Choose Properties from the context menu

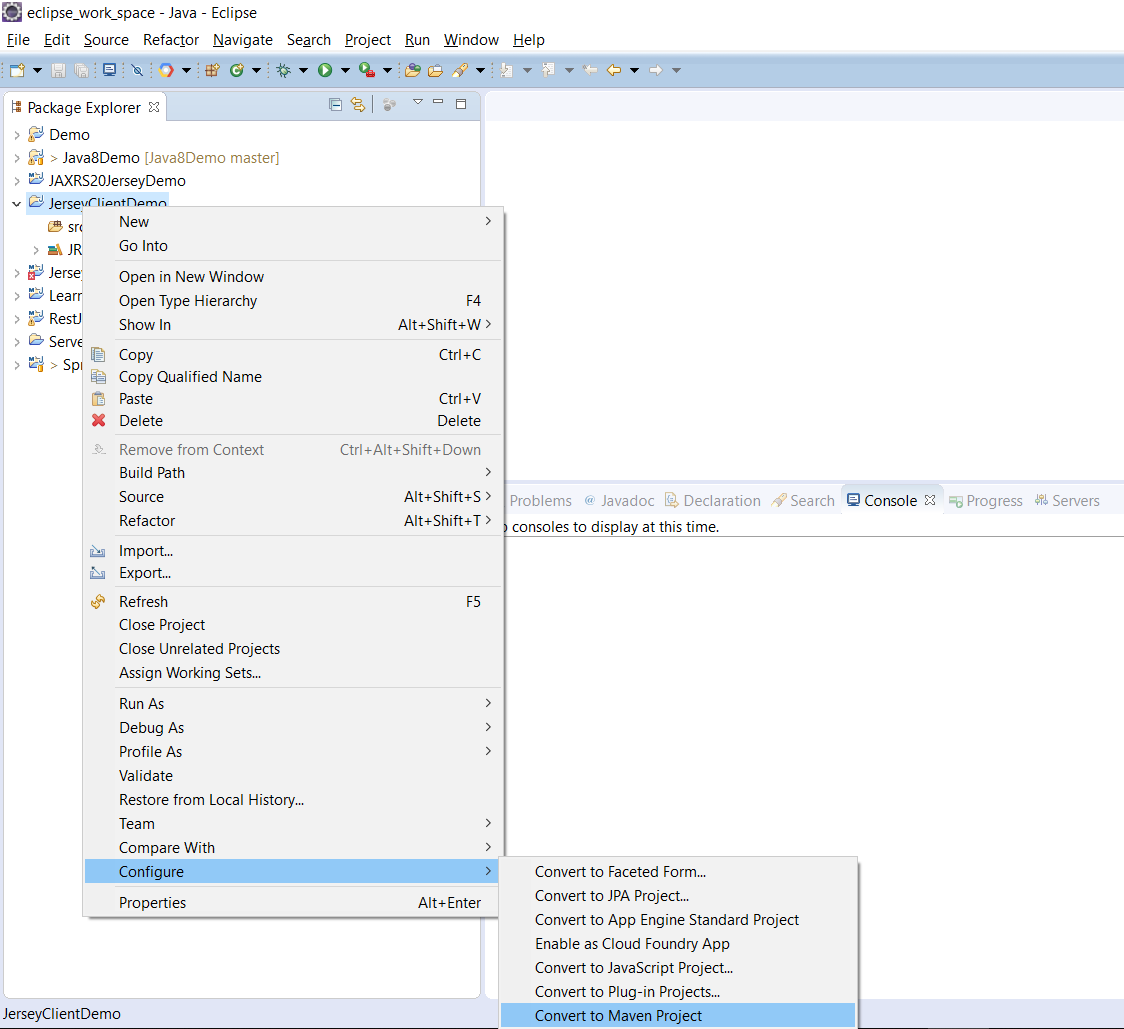point(152,903)
